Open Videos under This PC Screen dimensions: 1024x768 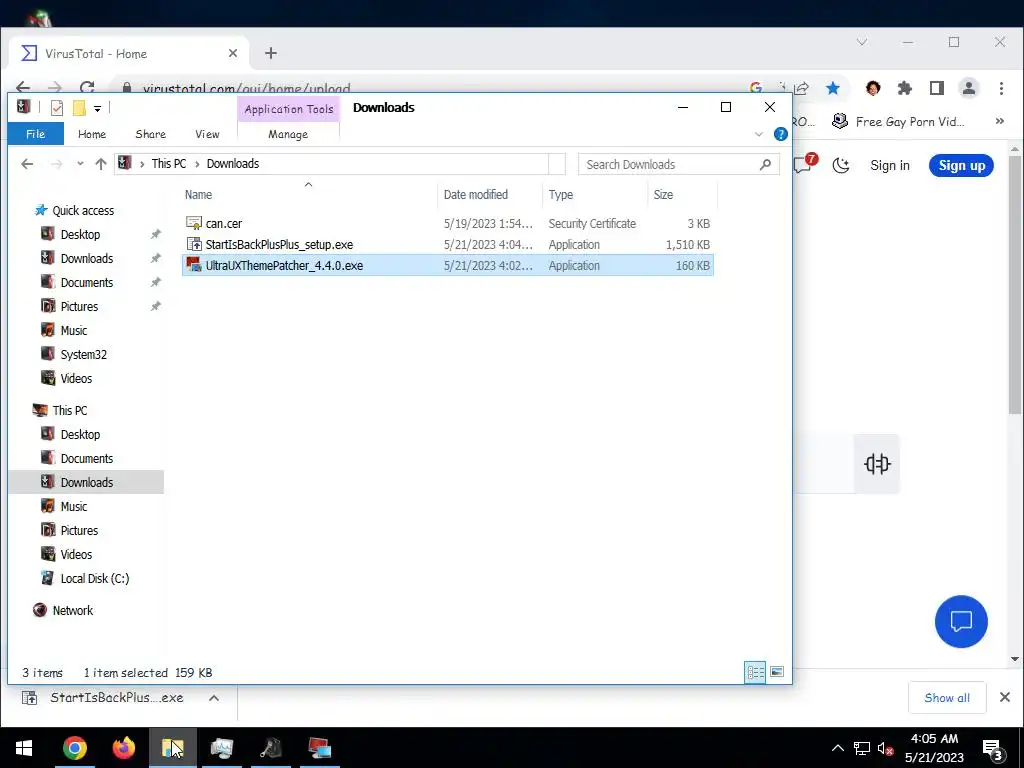coord(76,554)
